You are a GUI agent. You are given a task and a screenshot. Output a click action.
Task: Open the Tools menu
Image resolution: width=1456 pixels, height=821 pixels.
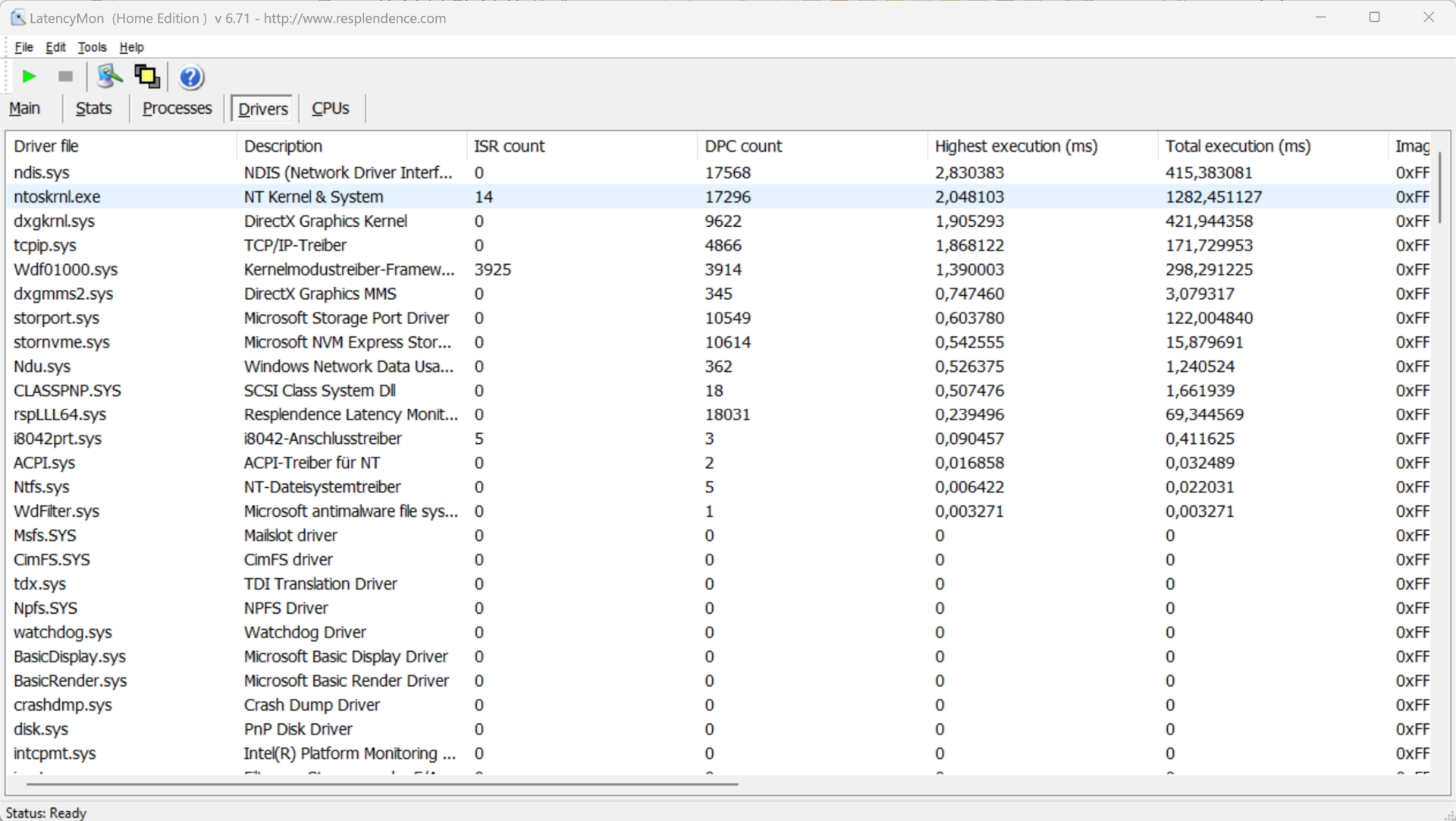pyautogui.click(x=92, y=47)
